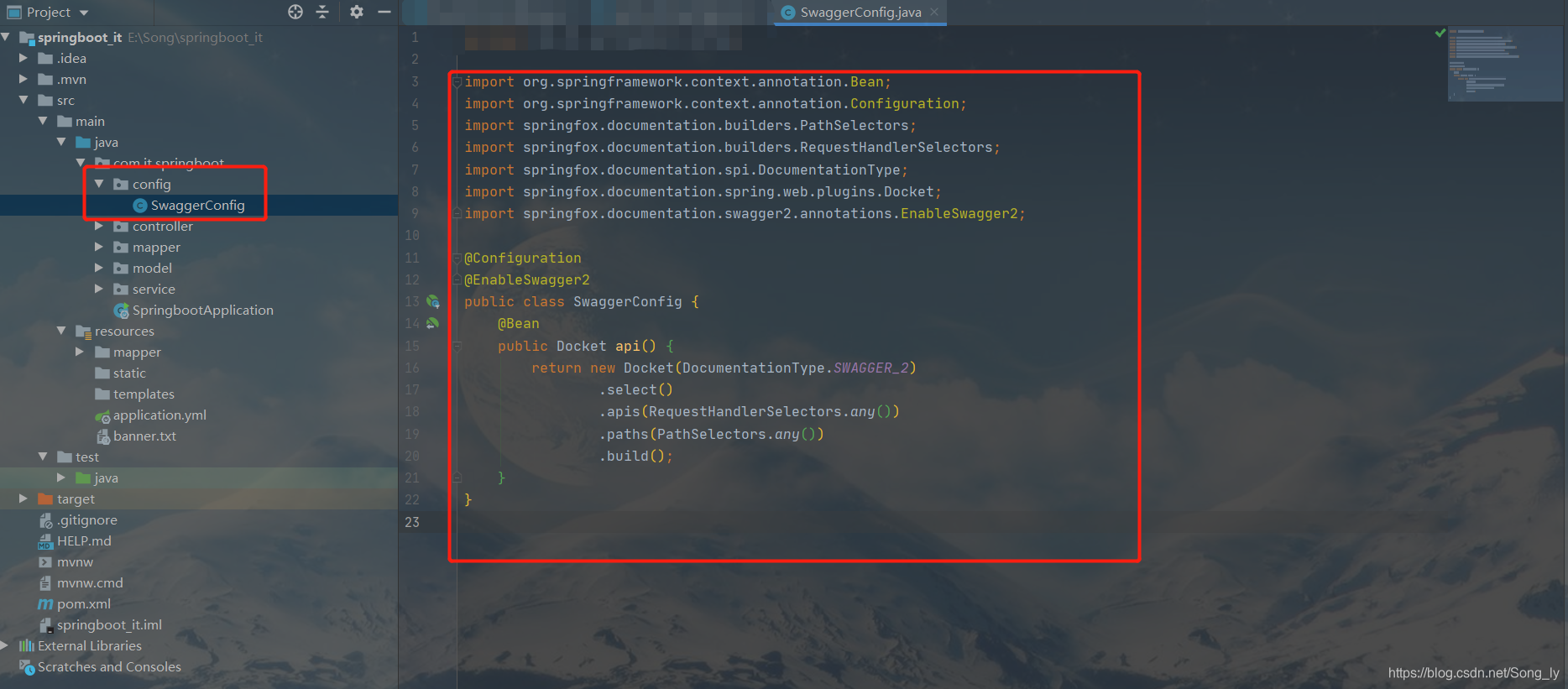Expand the model package
Viewport: 1568px width, 689px height.
pos(99,268)
